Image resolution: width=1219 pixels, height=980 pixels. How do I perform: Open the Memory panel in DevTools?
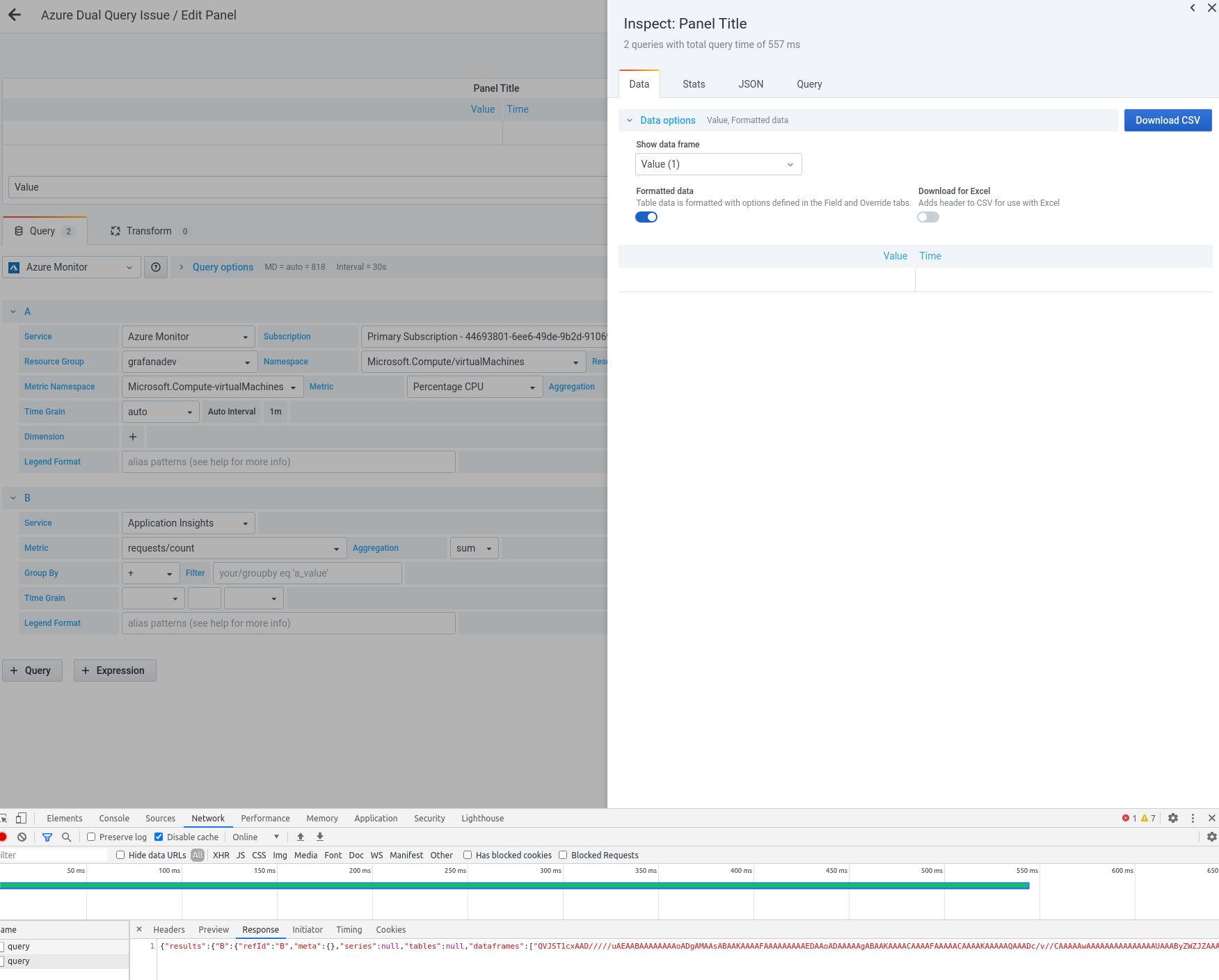[321, 818]
